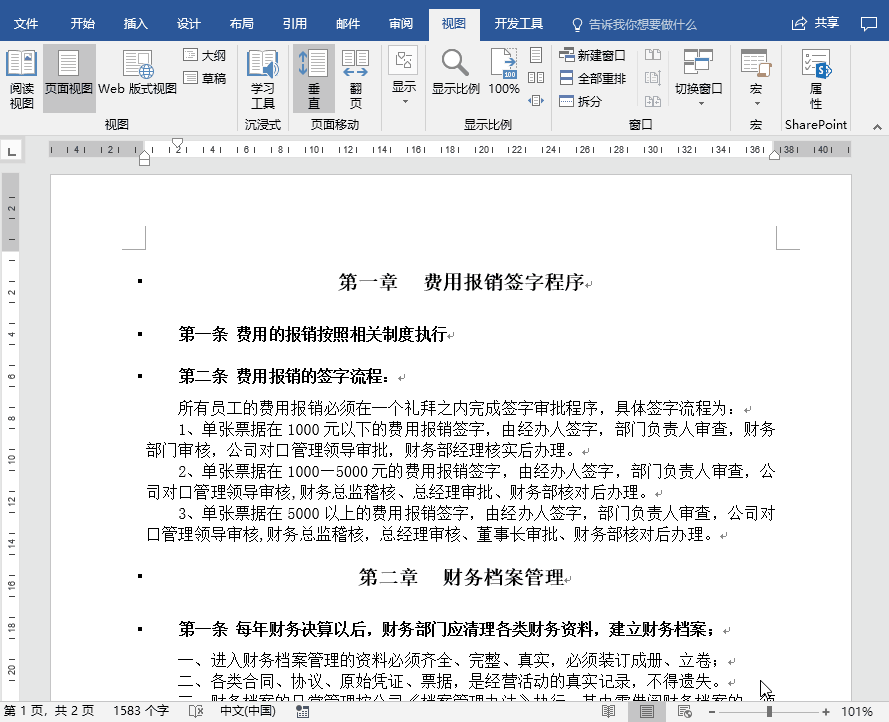Viewport: 889px width, 722px height.
Task: Click the word count 1583 个字
Action: (141, 711)
